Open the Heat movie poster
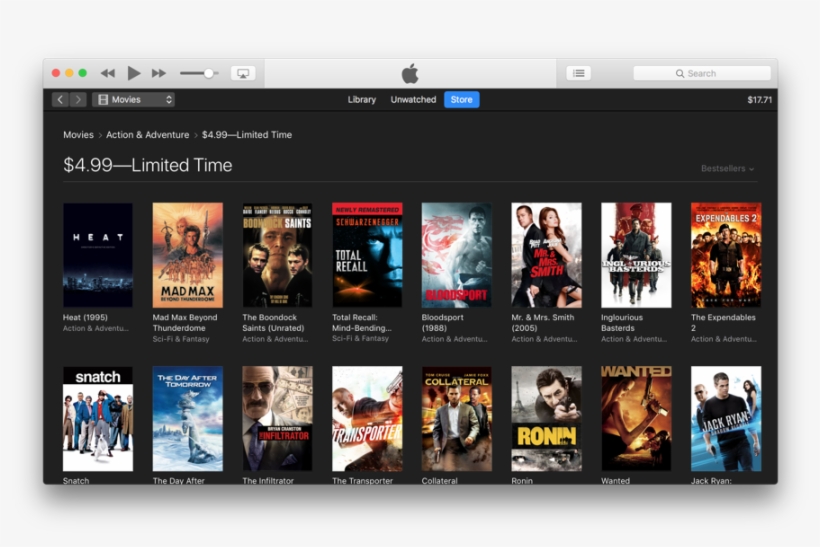This screenshot has height=547, width=820. coord(98,255)
